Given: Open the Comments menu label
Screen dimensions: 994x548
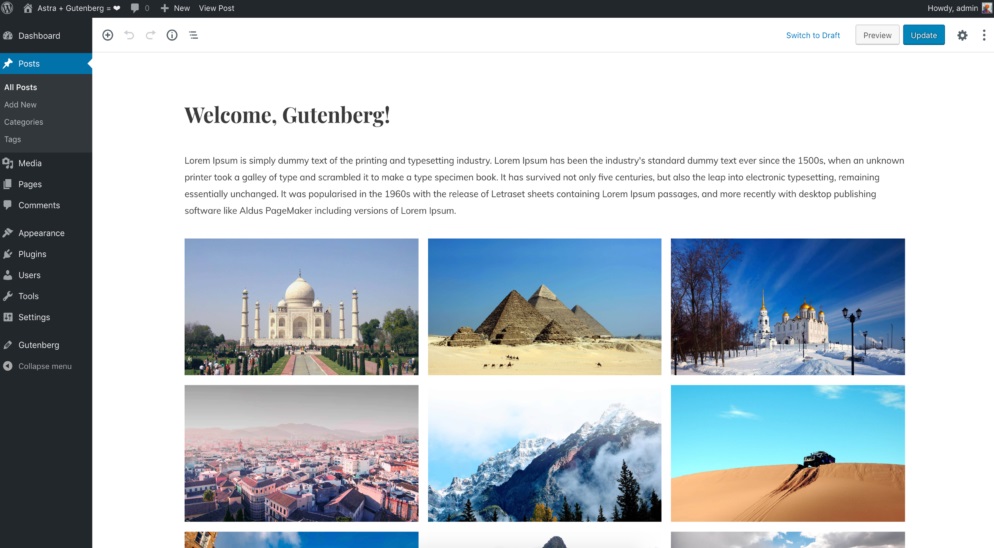Looking at the screenshot, I should tap(39, 205).
